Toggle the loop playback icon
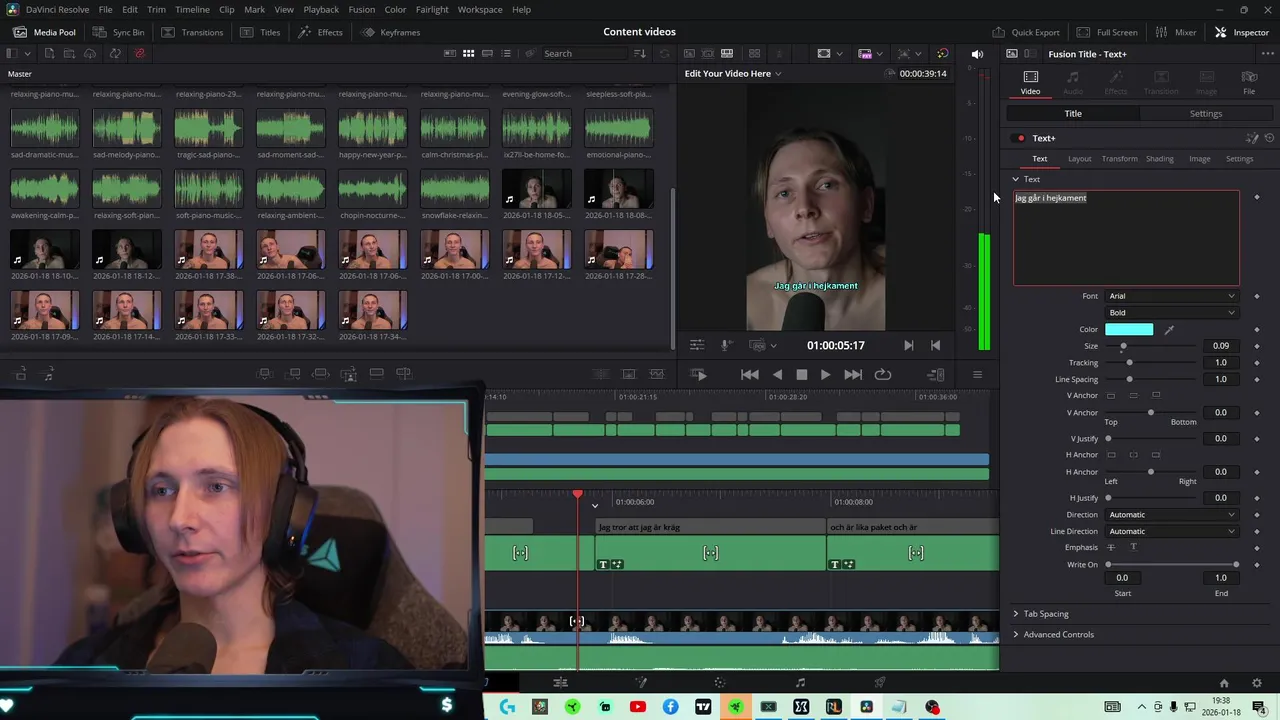This screenshot has height=720, width=1280. 882,374
